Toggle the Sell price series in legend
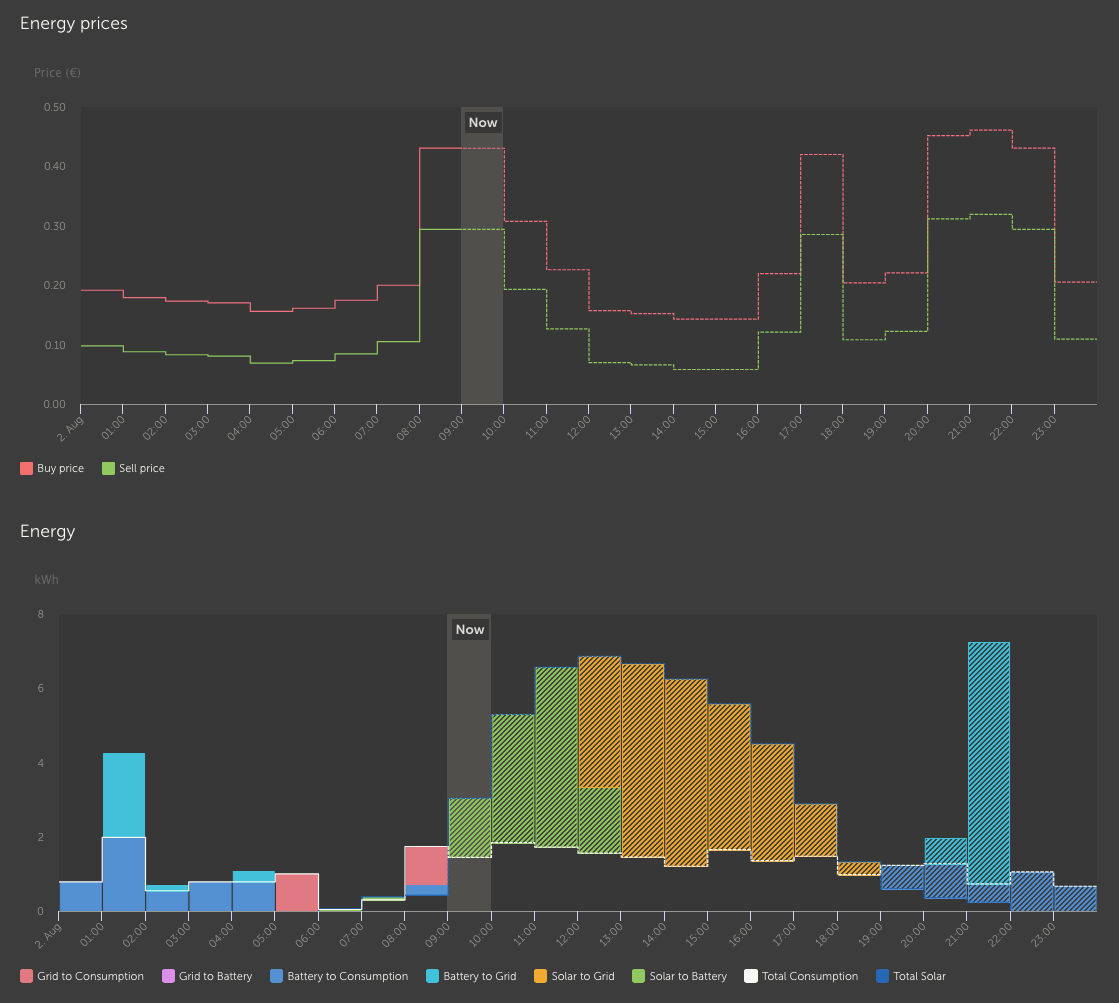 coord(133,468)
